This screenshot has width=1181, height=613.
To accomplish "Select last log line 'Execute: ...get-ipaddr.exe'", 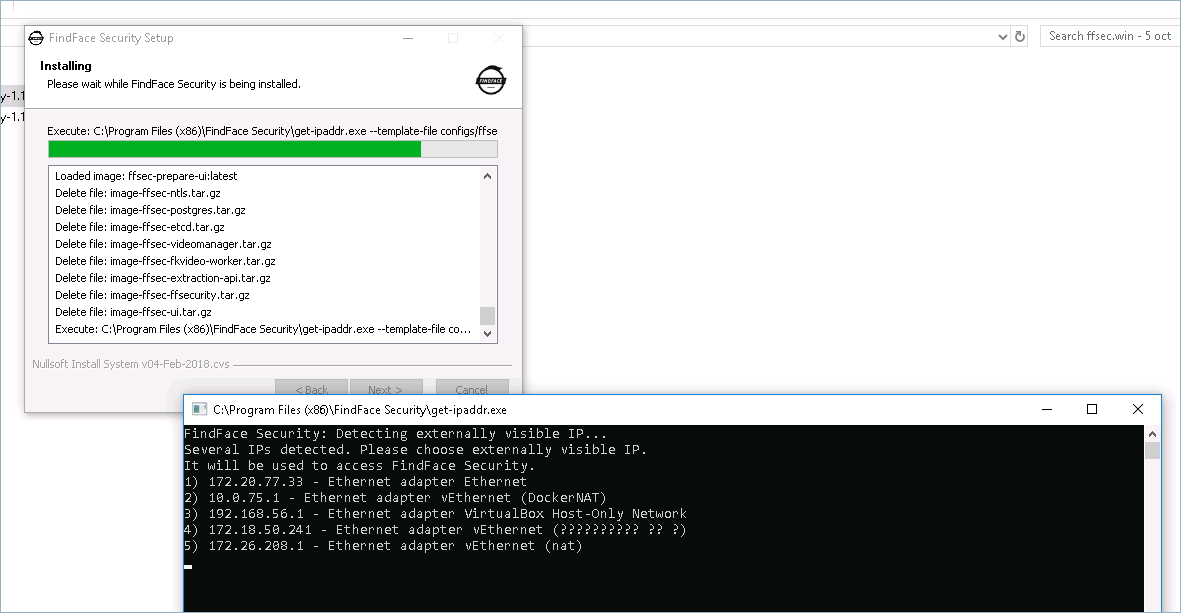I will pos(263,329).
